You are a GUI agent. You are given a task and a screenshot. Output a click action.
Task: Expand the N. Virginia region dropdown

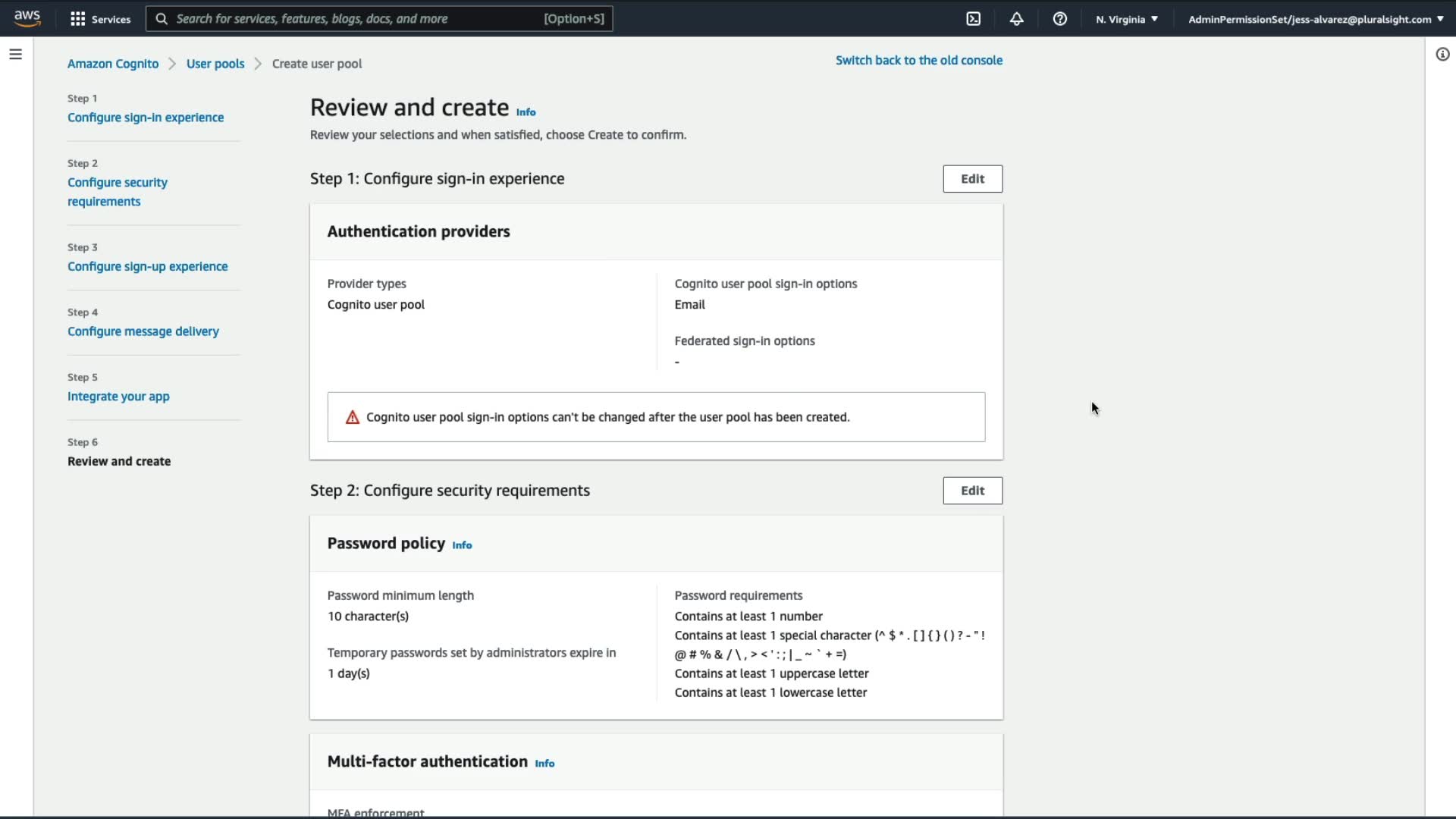[1126, 19]
